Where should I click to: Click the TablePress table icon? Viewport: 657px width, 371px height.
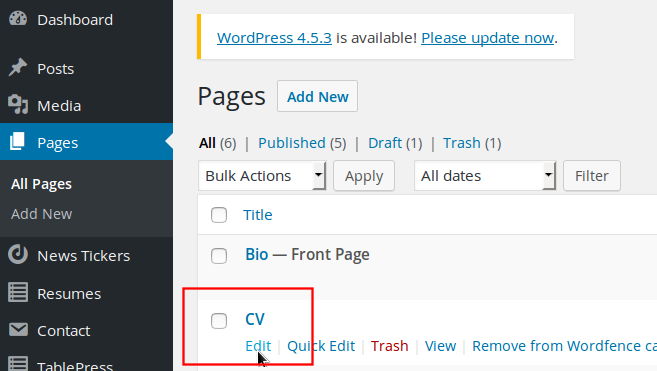click(18, 364)
